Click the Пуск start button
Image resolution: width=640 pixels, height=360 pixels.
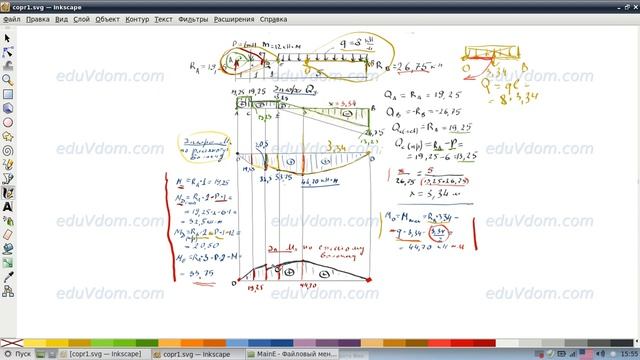point(17,354)
